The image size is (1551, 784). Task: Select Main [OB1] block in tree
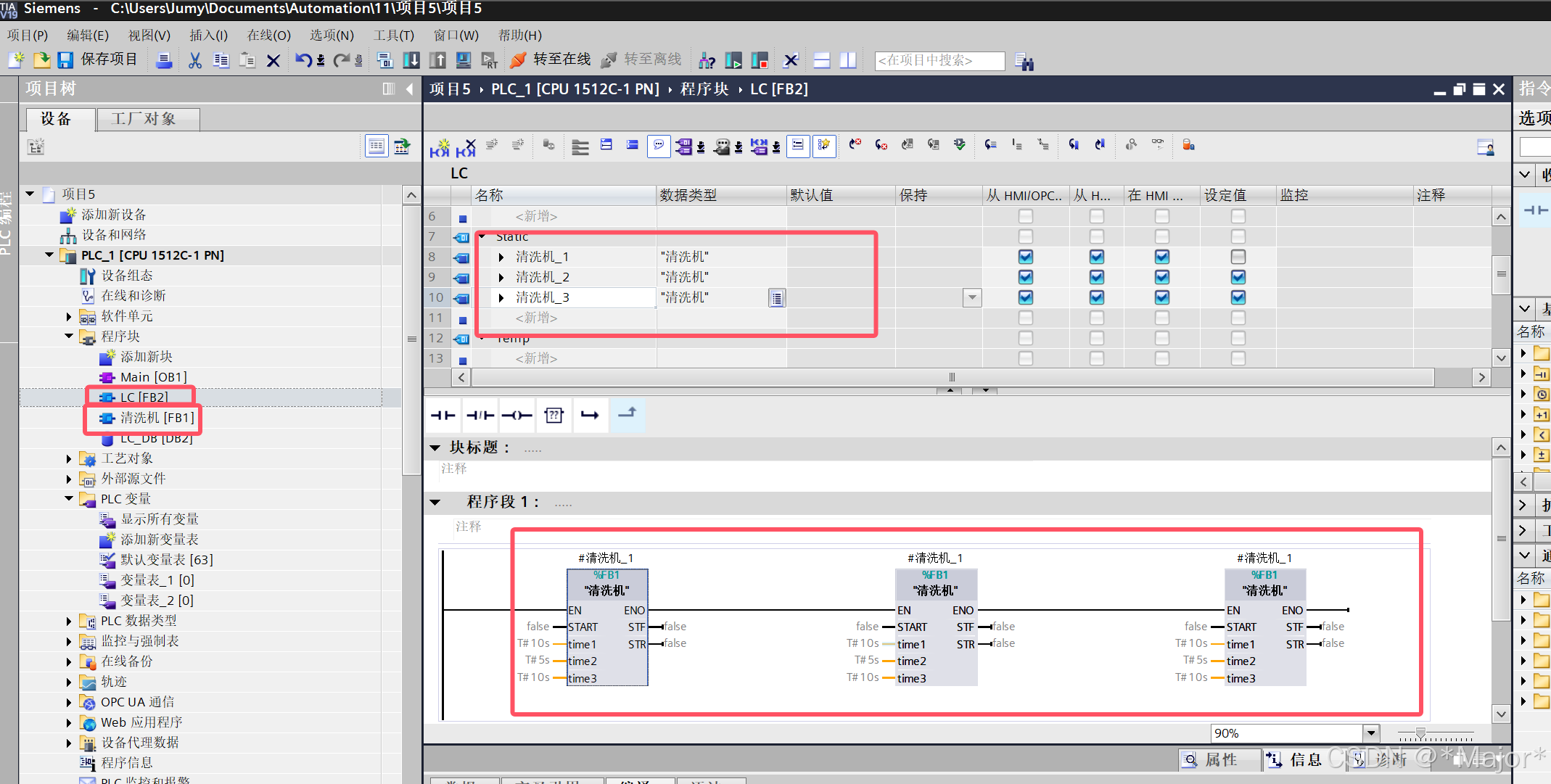tap(153, 376)
